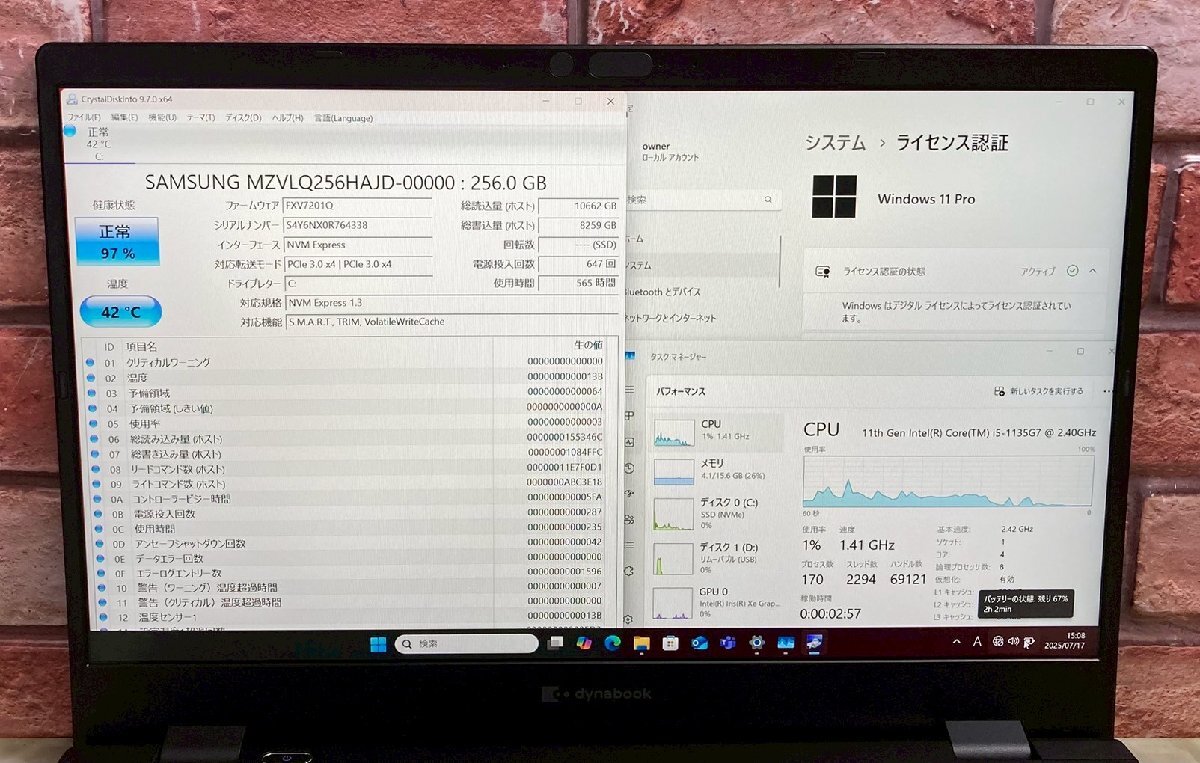Viewport: 1200px width, 763px height.
Task: Open Outlook from taskbar
Action: coord(699,643)
